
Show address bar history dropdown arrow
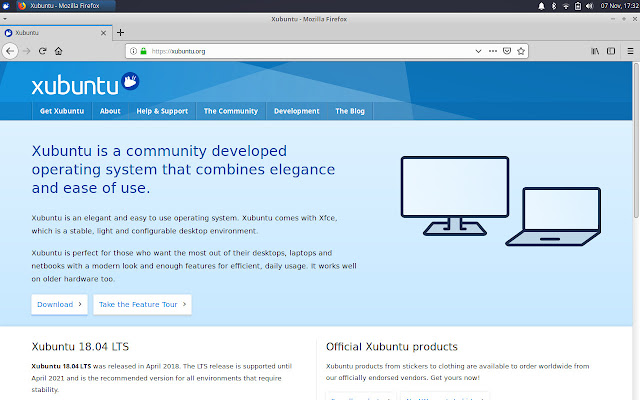click(x=478, y=51)
